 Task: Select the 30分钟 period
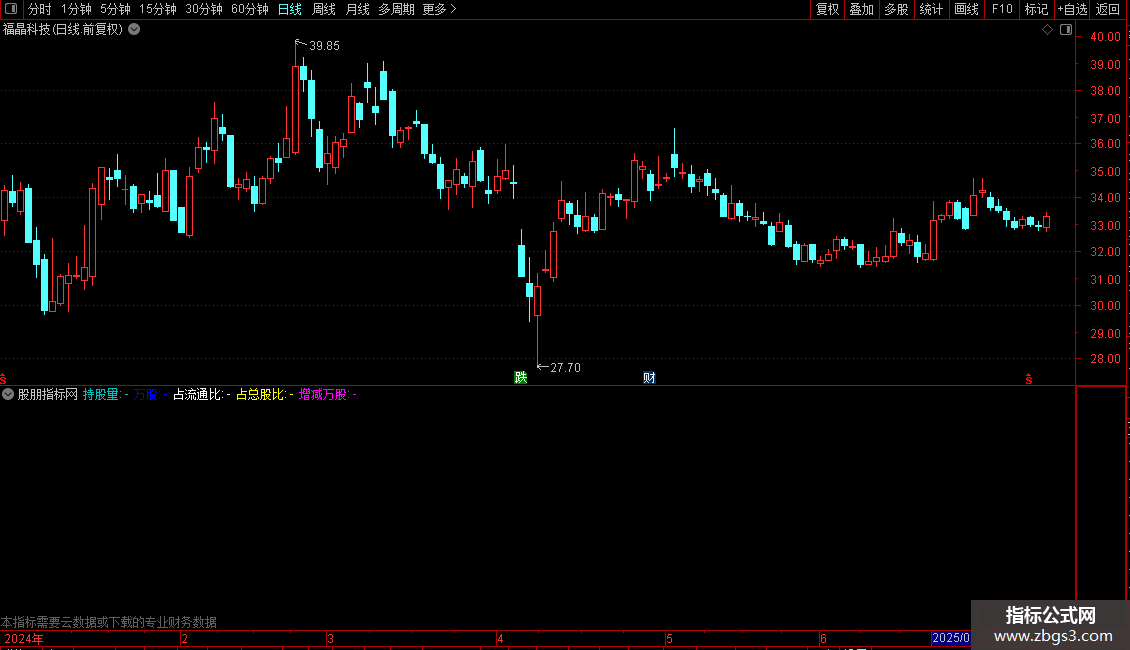pos(204,9)
